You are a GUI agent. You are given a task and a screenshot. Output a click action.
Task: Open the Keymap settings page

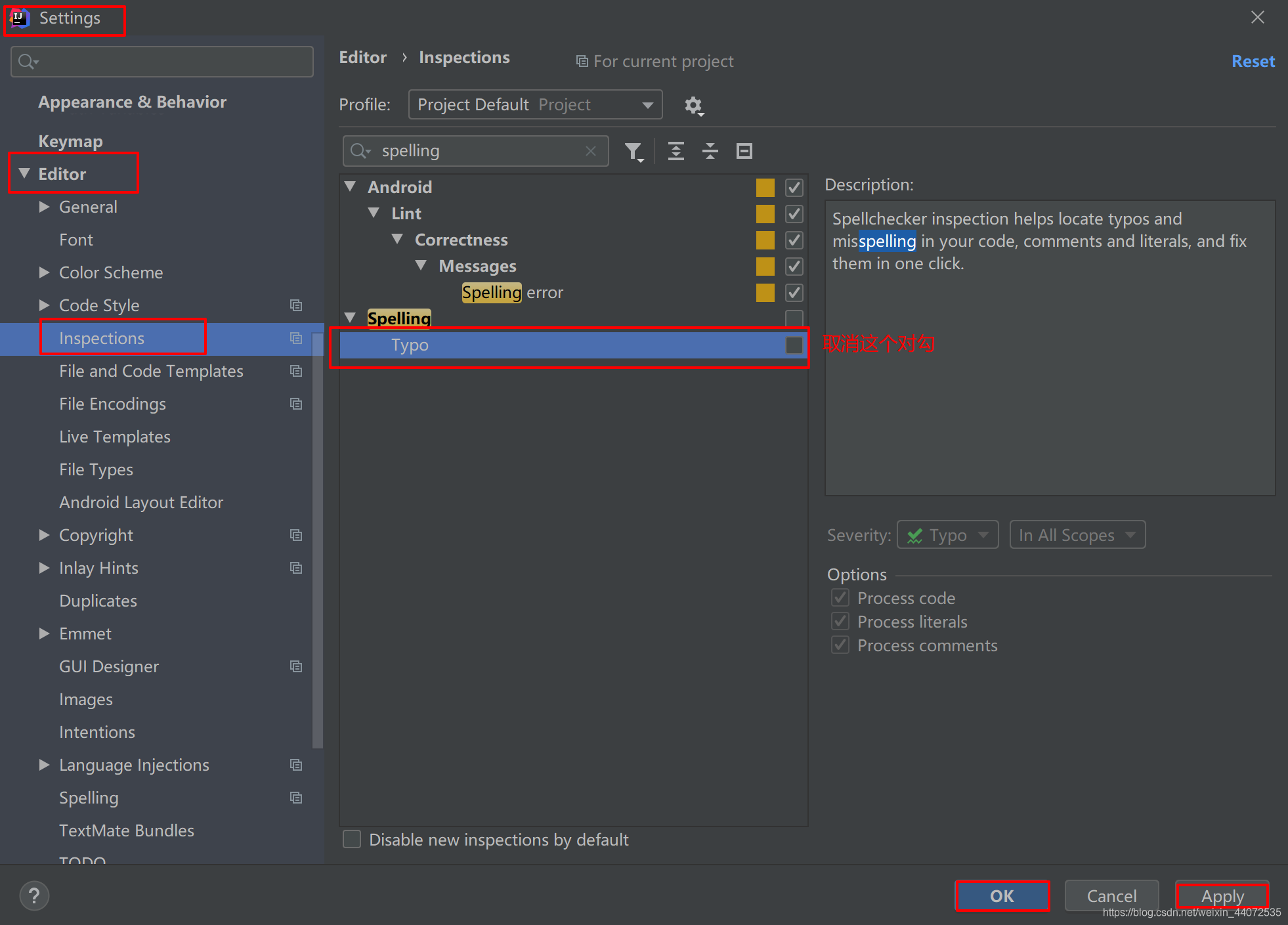70,141
